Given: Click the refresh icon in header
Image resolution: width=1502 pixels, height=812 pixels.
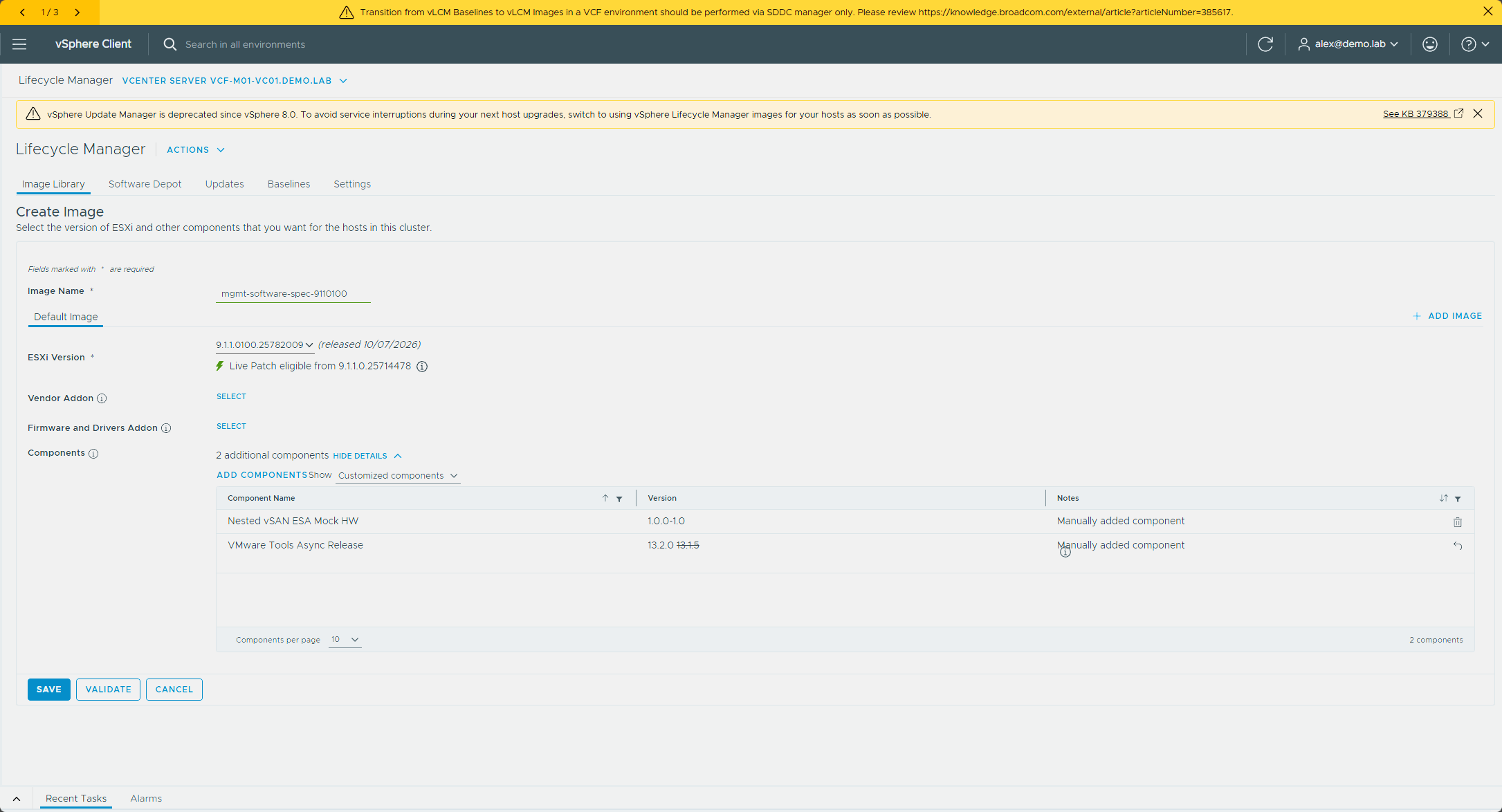Looking at the screenshot, I should click(1265, 44).
